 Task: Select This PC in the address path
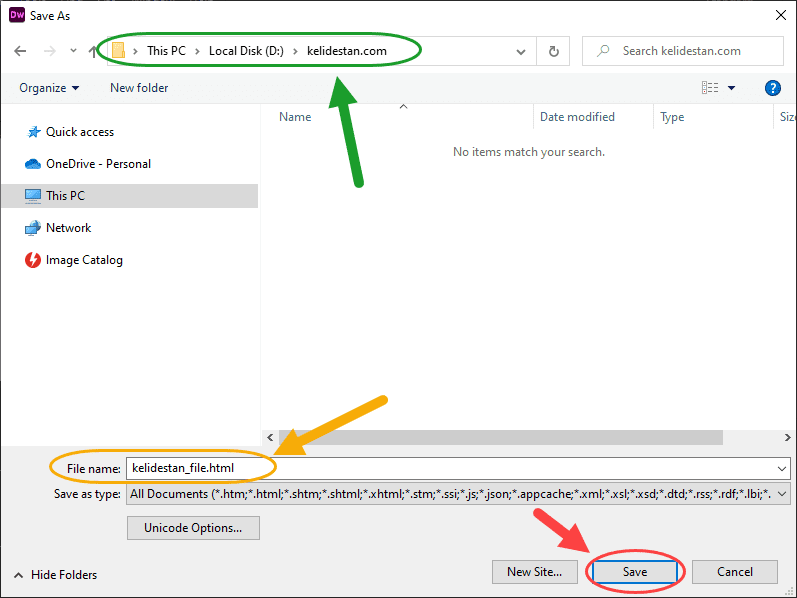click(166, 51)
